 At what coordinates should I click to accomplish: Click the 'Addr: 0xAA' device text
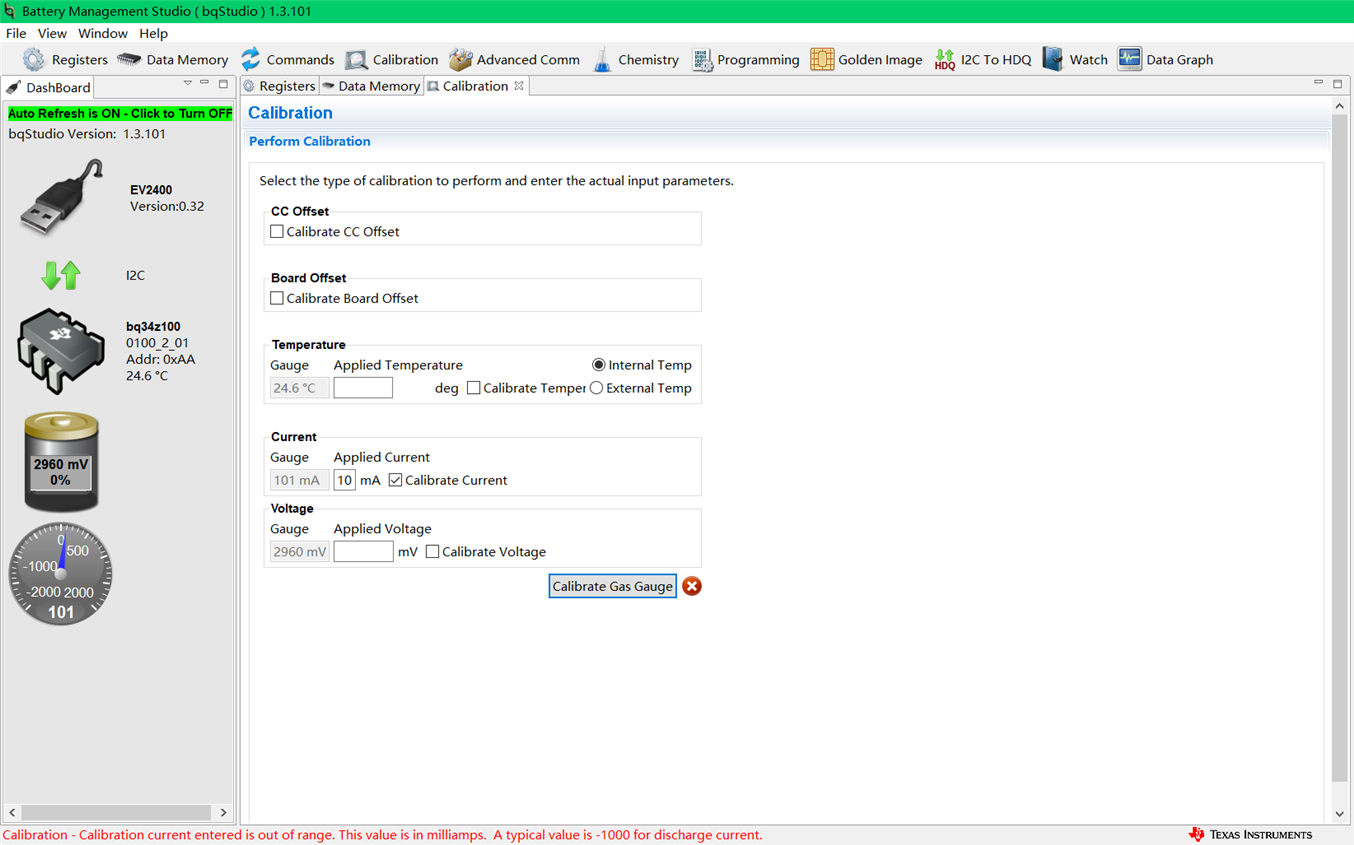(x=160, y=359)
